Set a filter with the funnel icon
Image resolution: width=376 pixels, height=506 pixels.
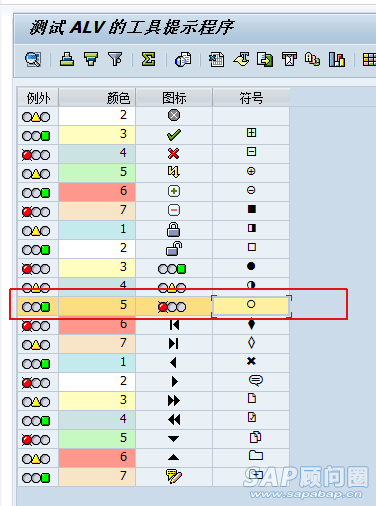tap(115, 60)
